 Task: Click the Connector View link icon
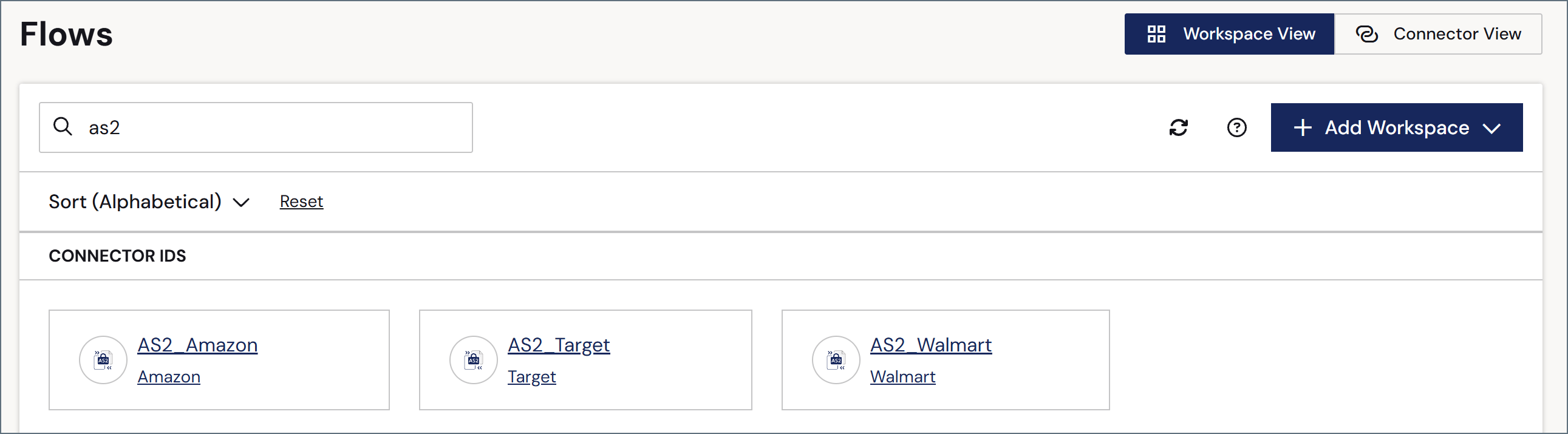[1366, 34]
